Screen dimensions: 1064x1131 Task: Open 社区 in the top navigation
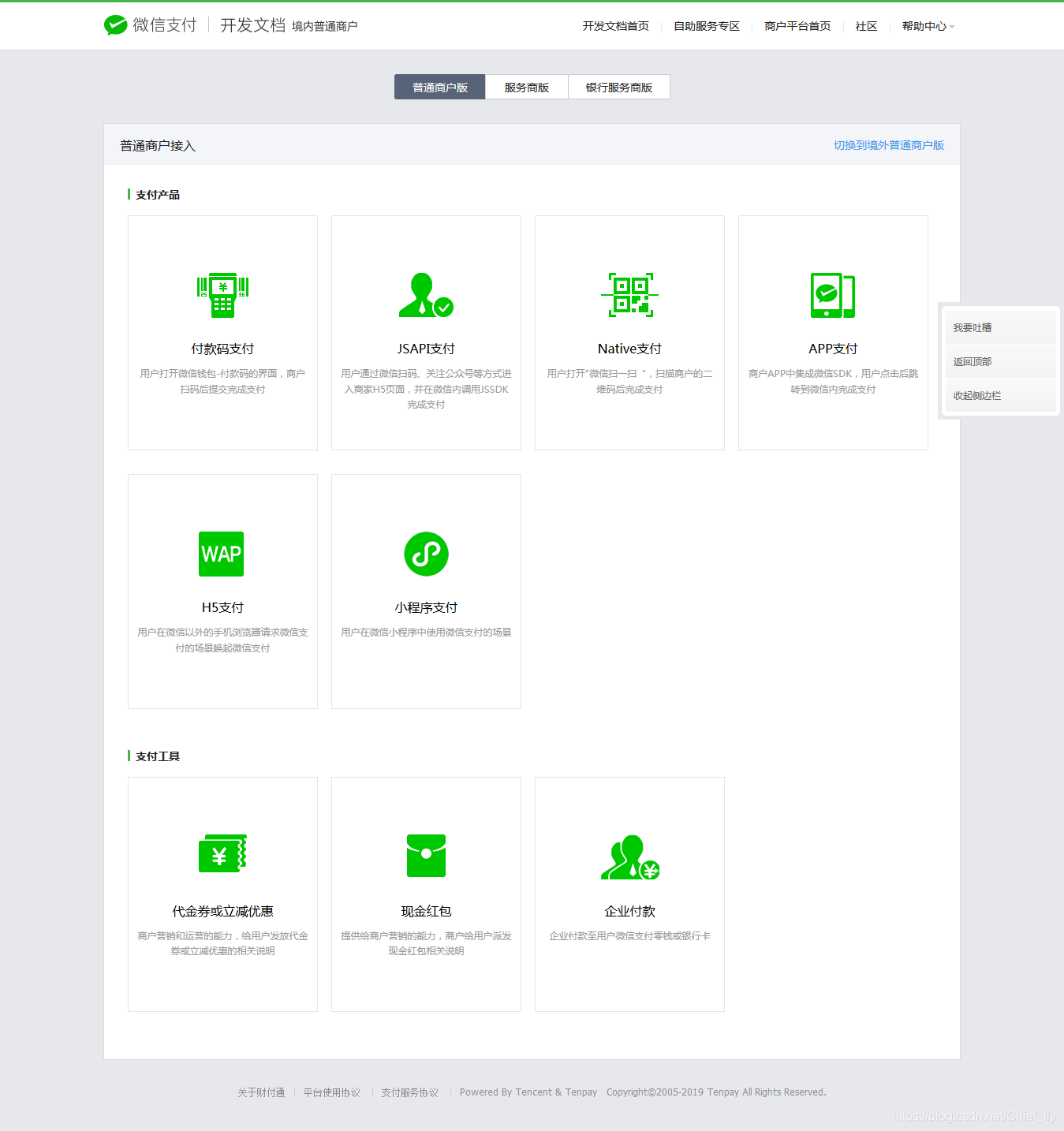pyautogui.click(x=866, y=26)
